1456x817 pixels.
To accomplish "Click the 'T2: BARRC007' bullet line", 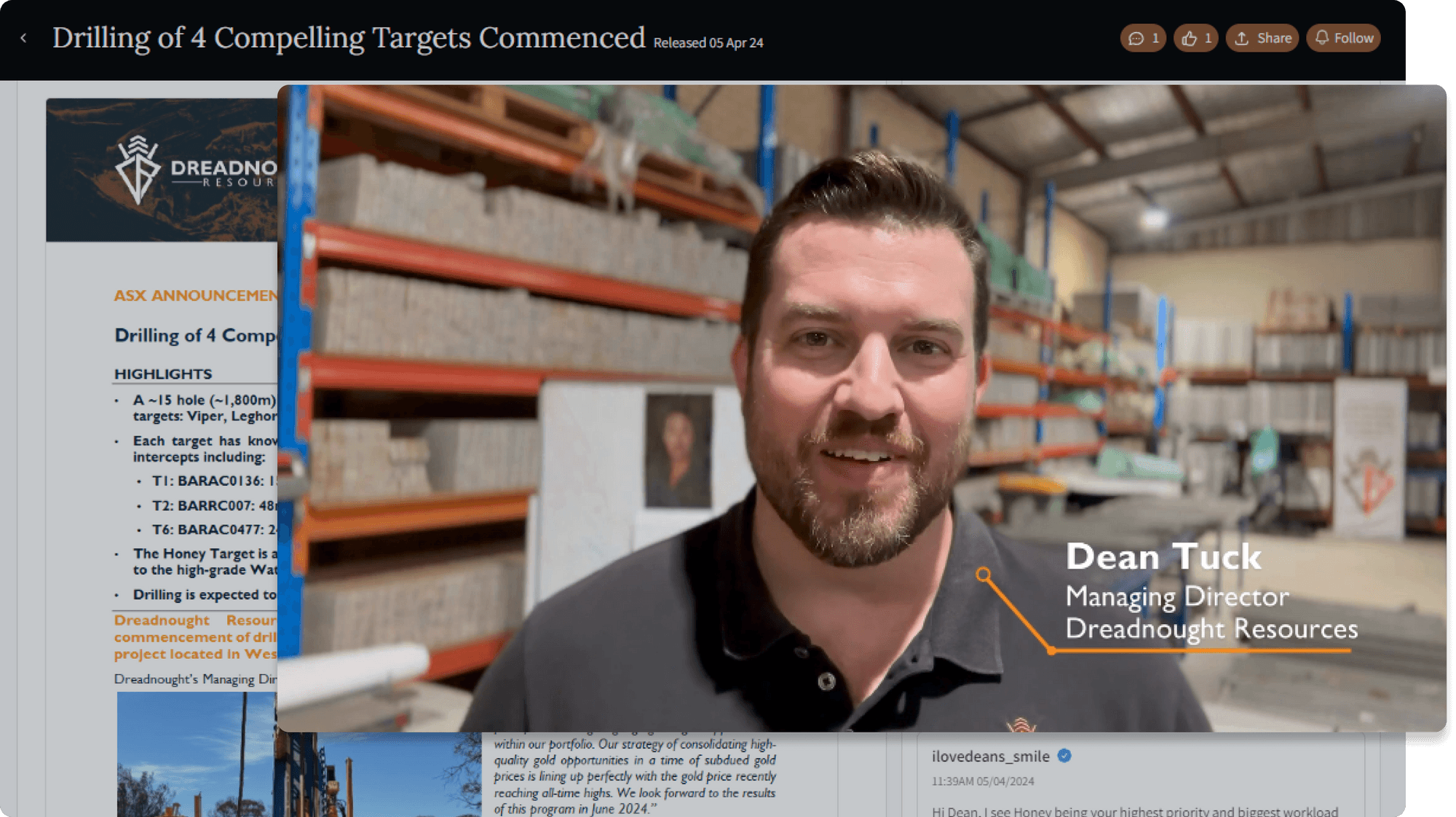I will [x=214, y=505].
